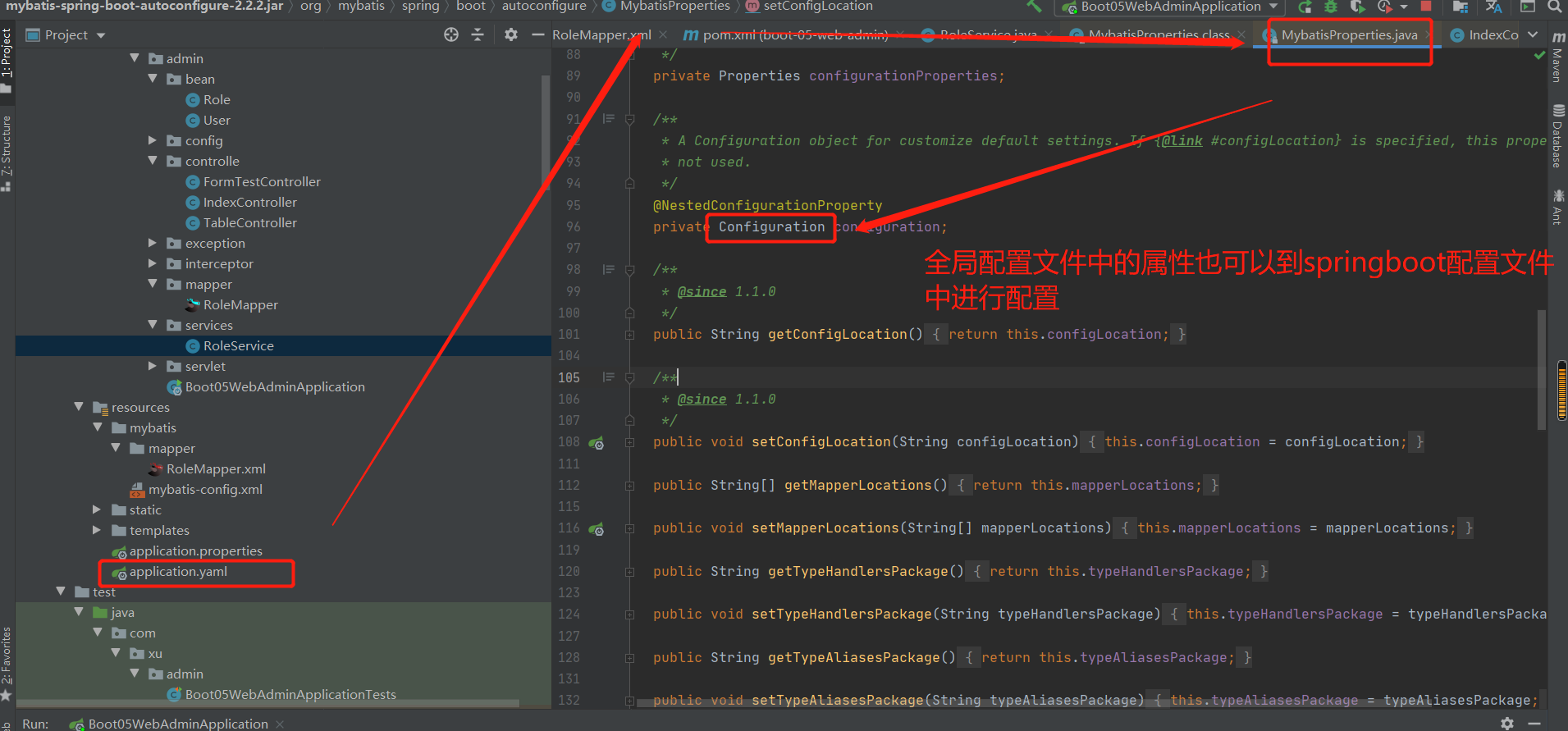Unfold getConfigLocation method at line 101
The height and width of the screenshot is (731, 1568).
pos(629,335)
